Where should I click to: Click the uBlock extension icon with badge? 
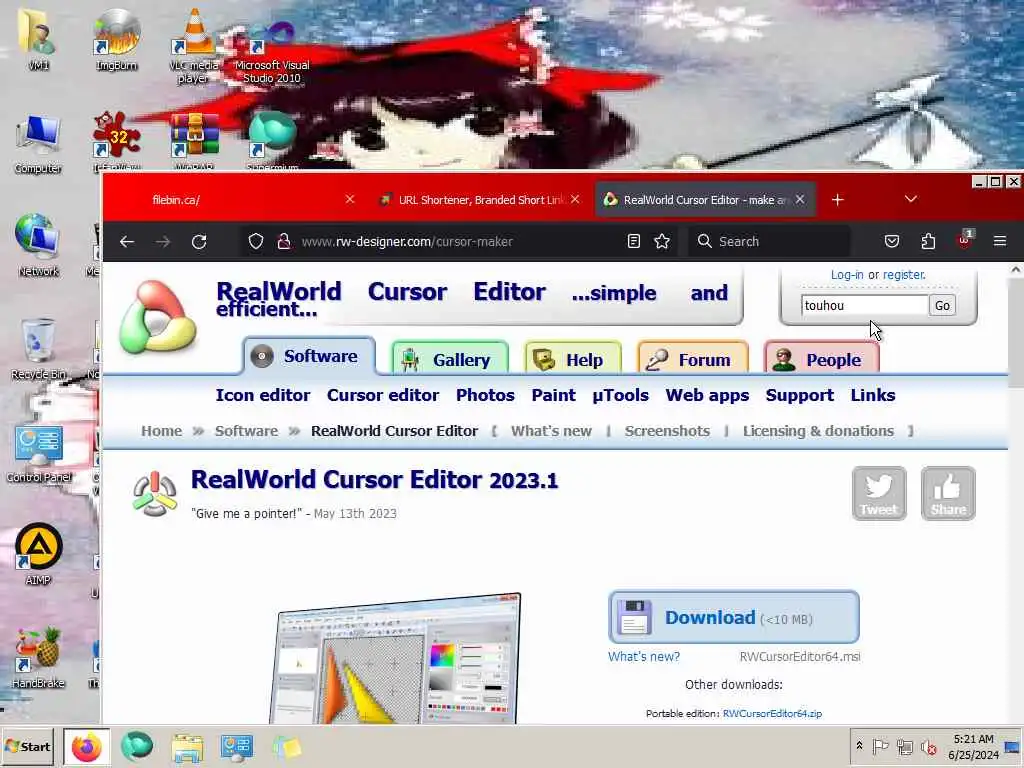click(965, 240)
